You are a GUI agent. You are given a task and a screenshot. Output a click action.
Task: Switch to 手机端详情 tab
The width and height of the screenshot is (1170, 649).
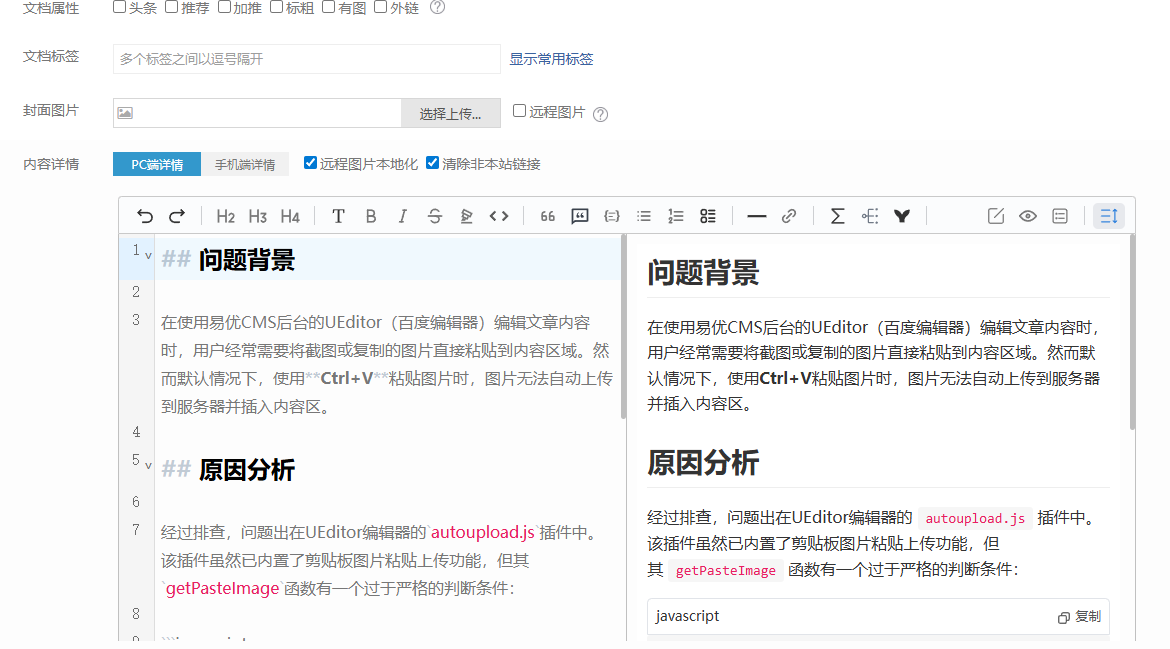point(245,164)
